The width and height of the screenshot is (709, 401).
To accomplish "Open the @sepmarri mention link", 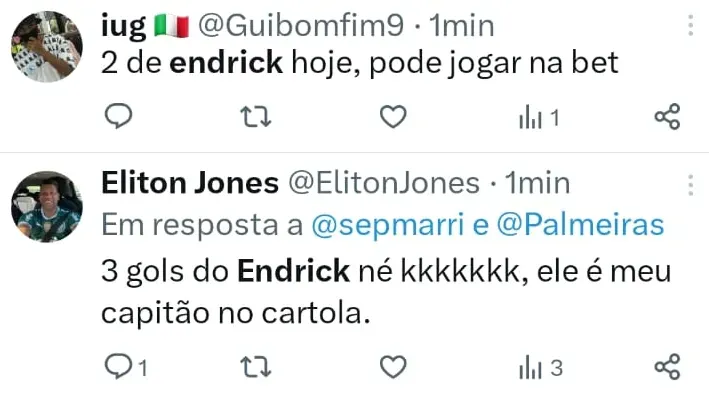I will tap(388, 225).
